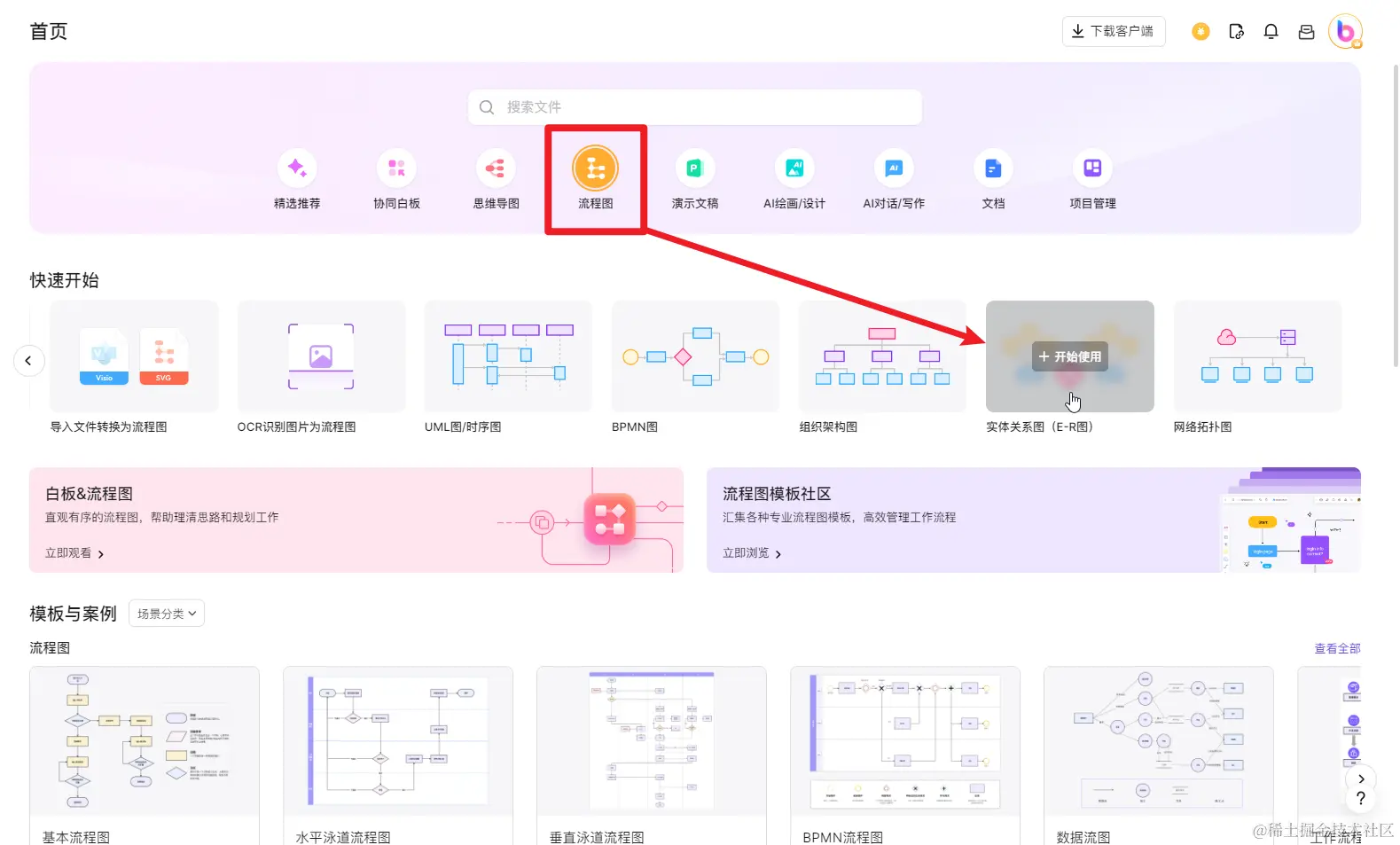1400x845 pixels.
Task: Click 立即浏览 in the 流程图模板社区 banner
Action: point(752,553)
